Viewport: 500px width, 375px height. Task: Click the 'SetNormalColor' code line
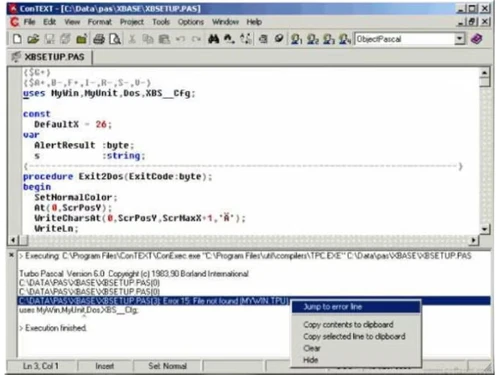coord(76,197)
